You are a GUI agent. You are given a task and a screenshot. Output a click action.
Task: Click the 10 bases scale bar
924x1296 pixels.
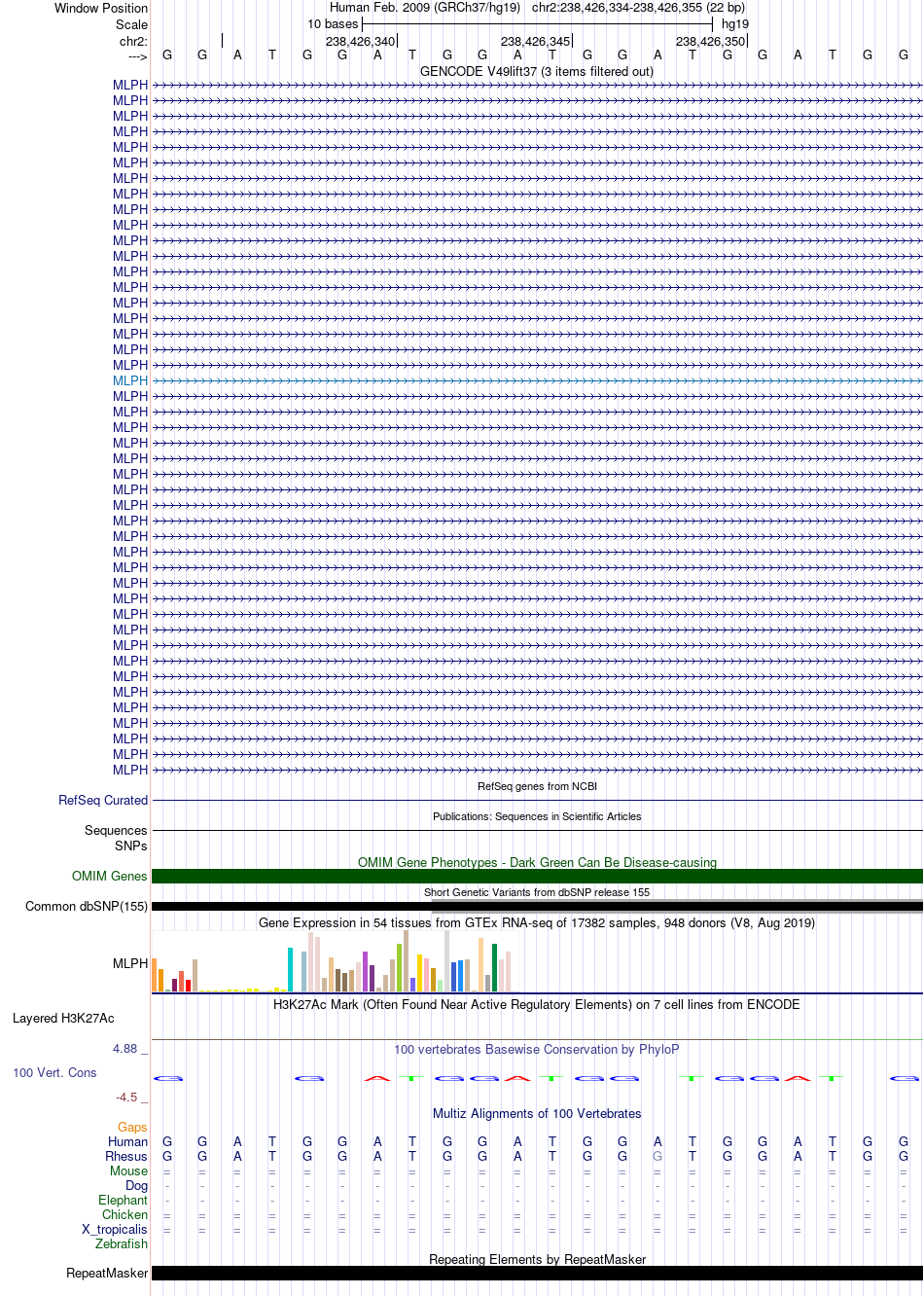[537, 24]
